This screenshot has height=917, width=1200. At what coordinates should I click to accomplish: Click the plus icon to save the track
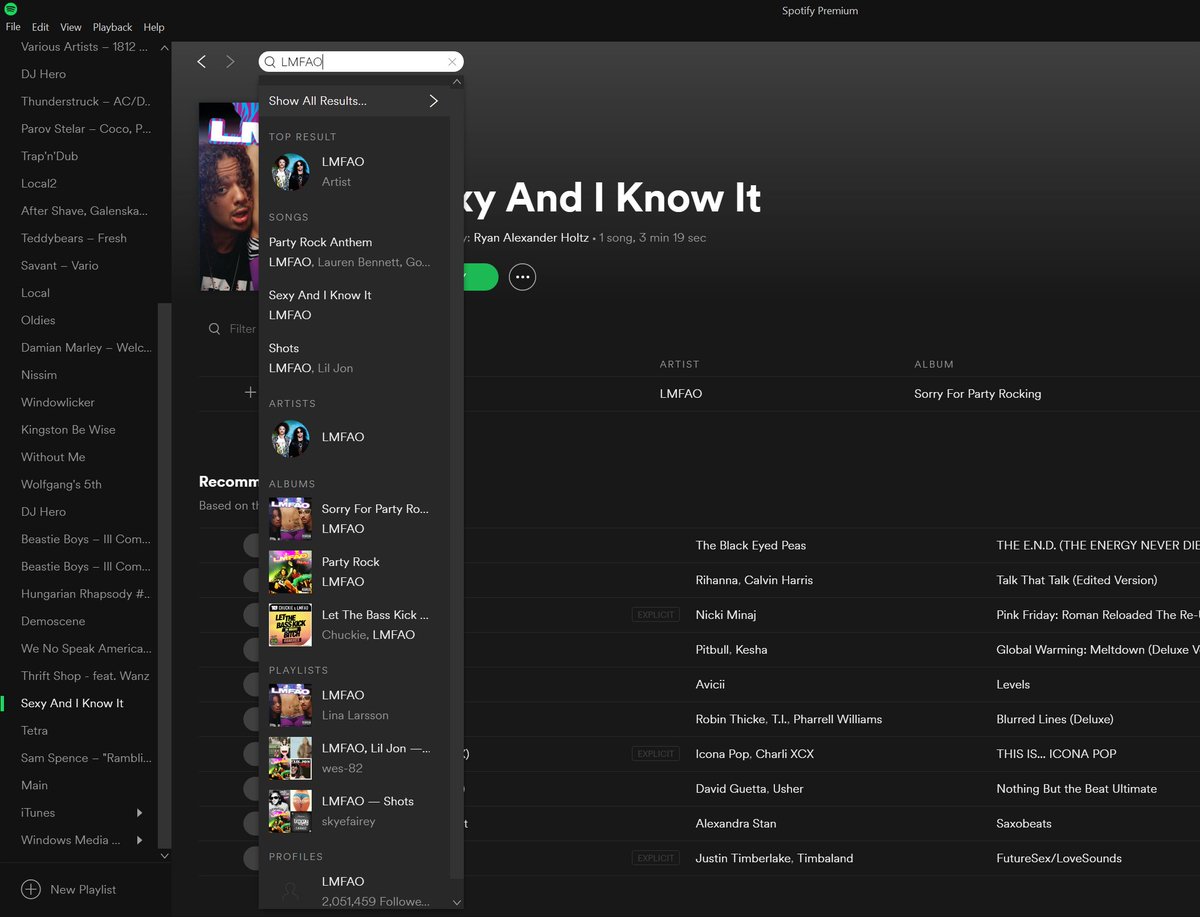pos(251,393)
